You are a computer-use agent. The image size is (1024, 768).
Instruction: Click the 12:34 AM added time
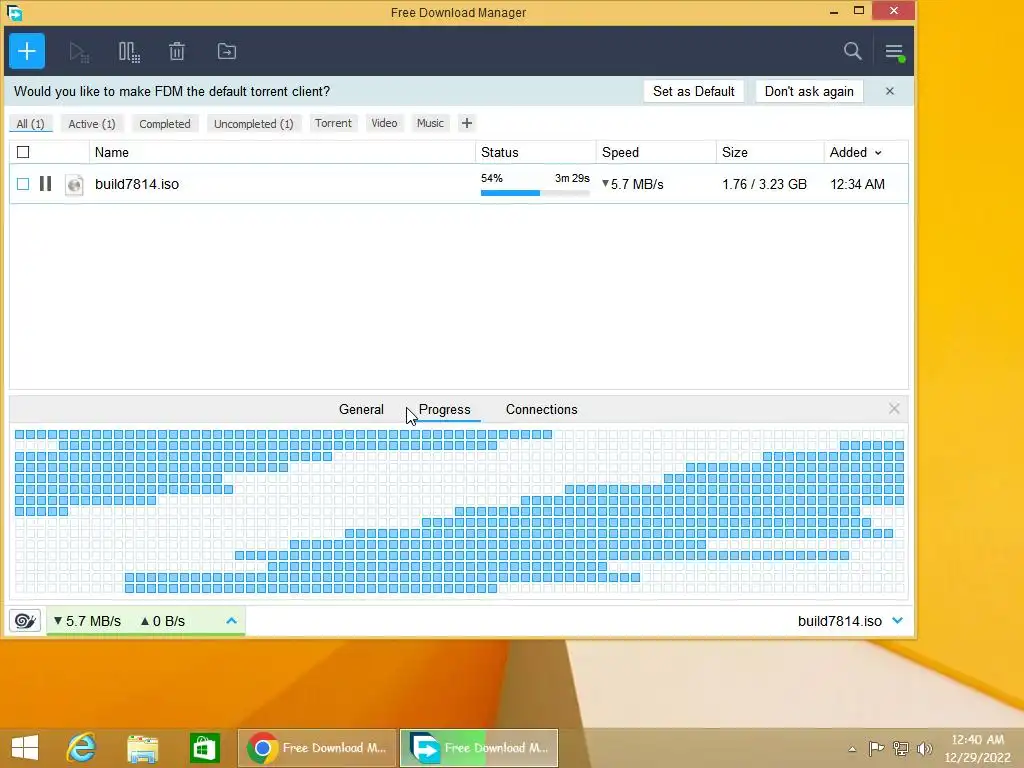(x=857, y=184)
